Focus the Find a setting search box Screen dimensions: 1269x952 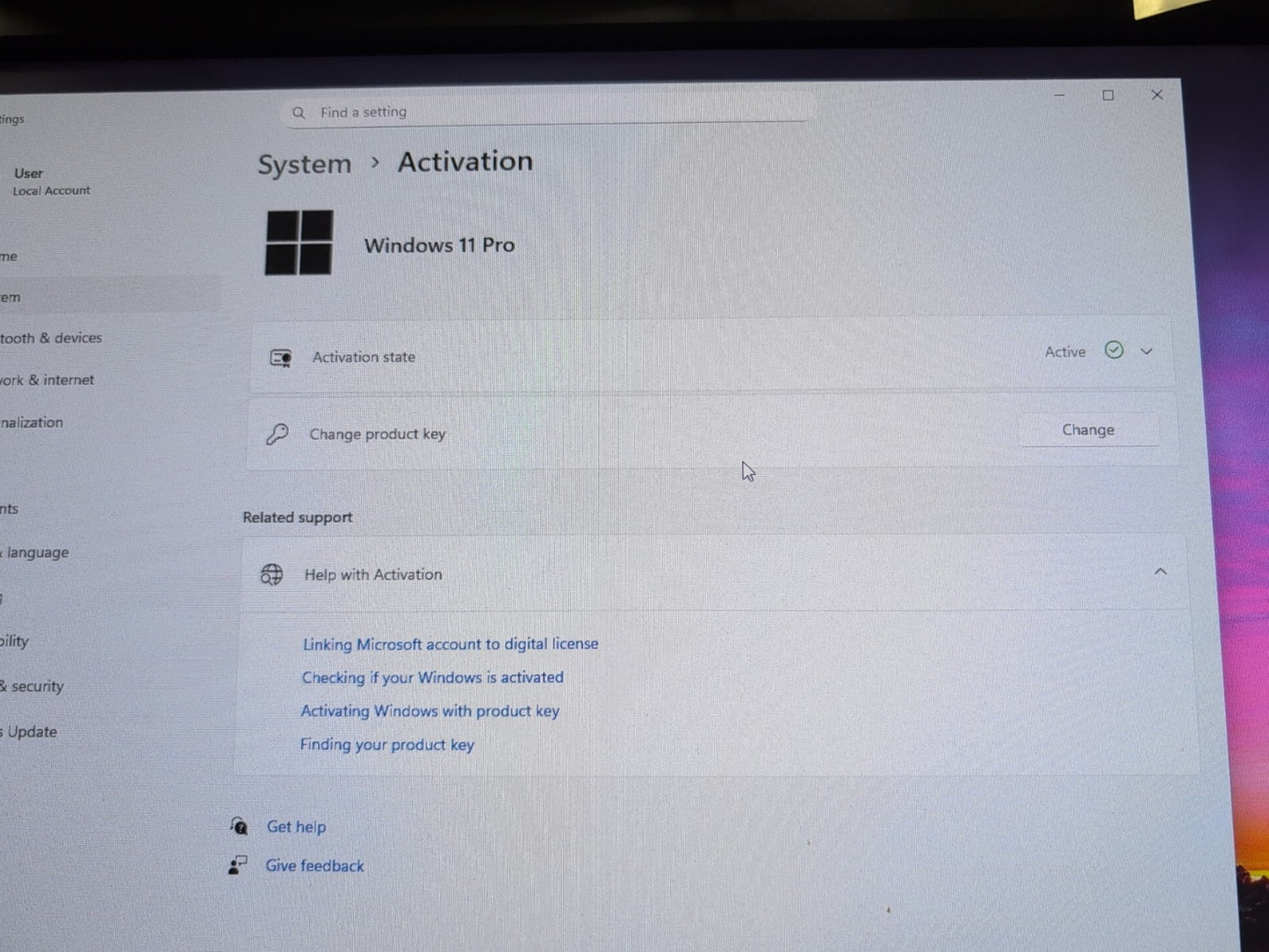[x=549, y=112]
